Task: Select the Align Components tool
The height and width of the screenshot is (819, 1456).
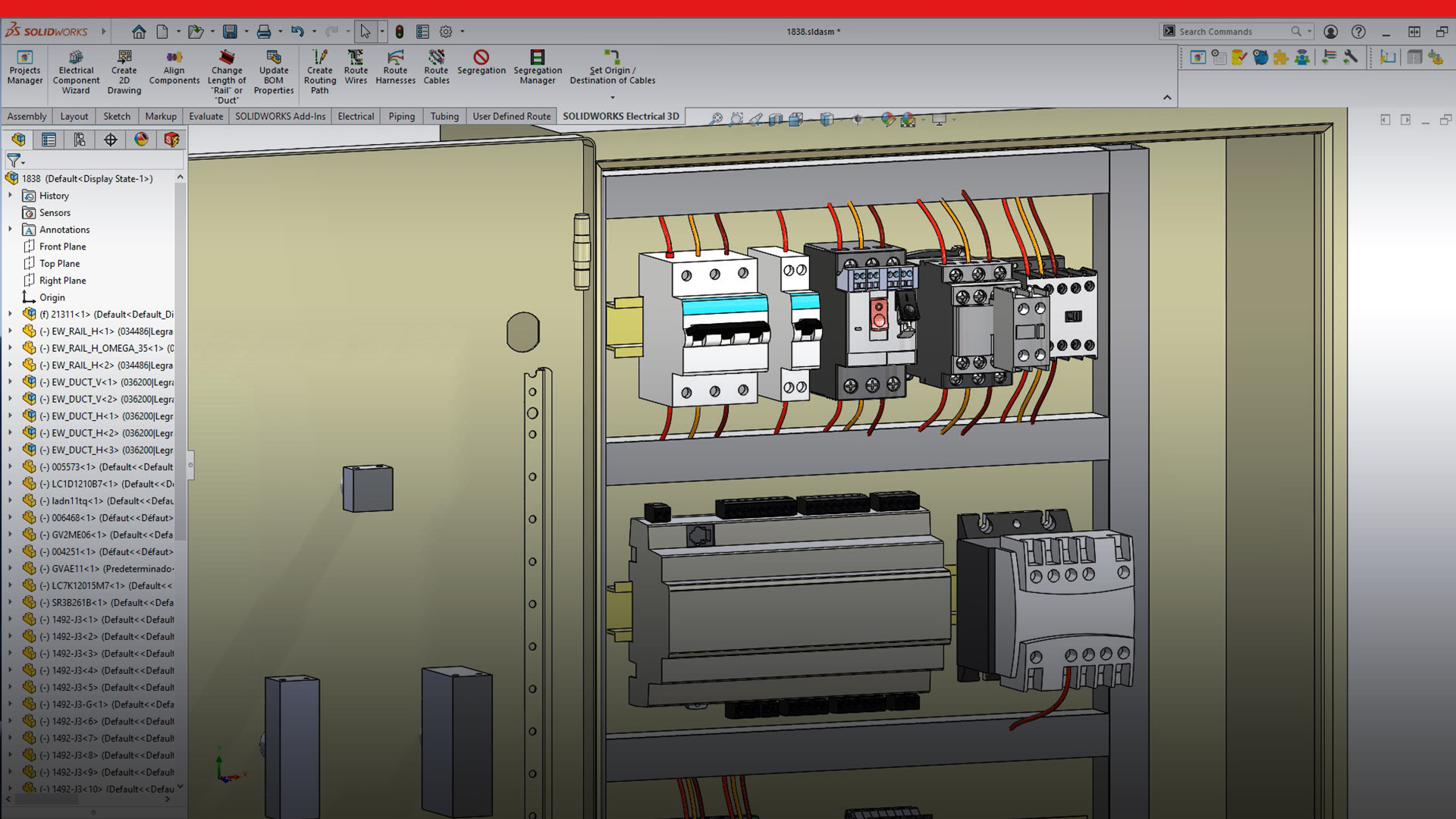Action: [174, 68]
